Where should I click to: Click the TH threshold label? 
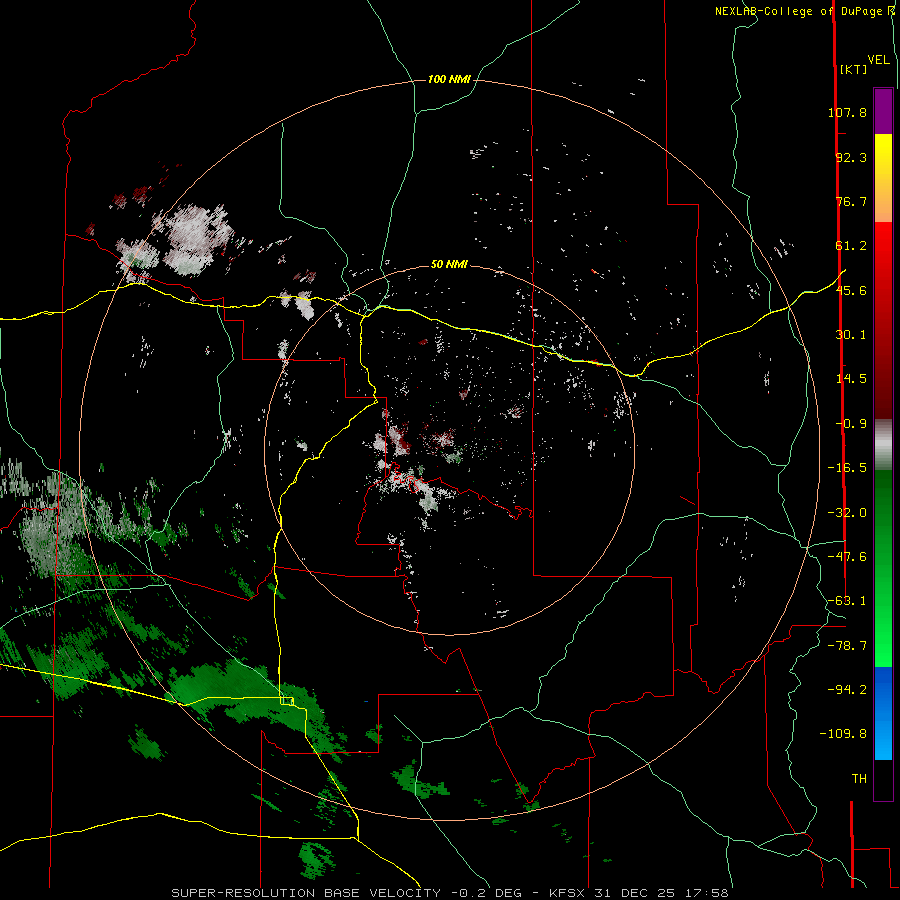point(859,779)
